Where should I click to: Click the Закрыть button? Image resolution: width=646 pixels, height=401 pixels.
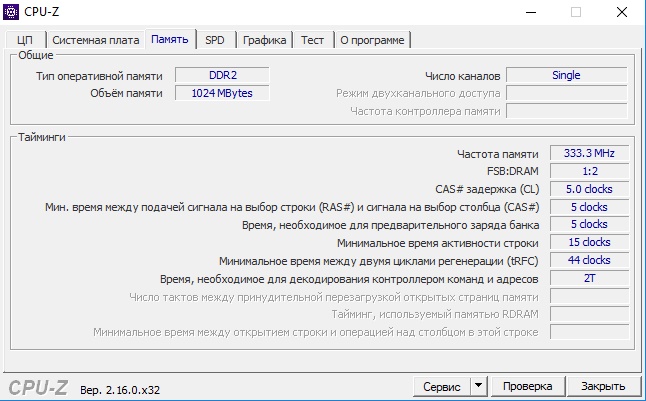coord(603,386)
